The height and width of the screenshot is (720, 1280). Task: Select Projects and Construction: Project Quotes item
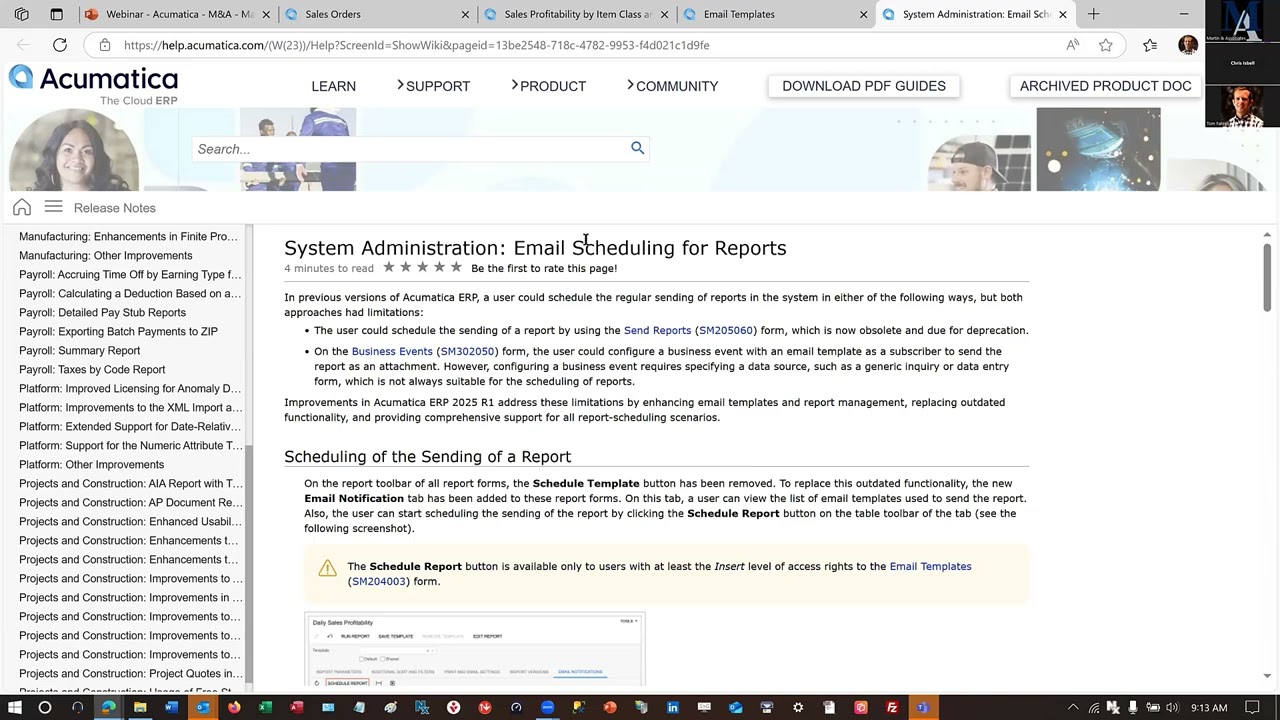130,673
